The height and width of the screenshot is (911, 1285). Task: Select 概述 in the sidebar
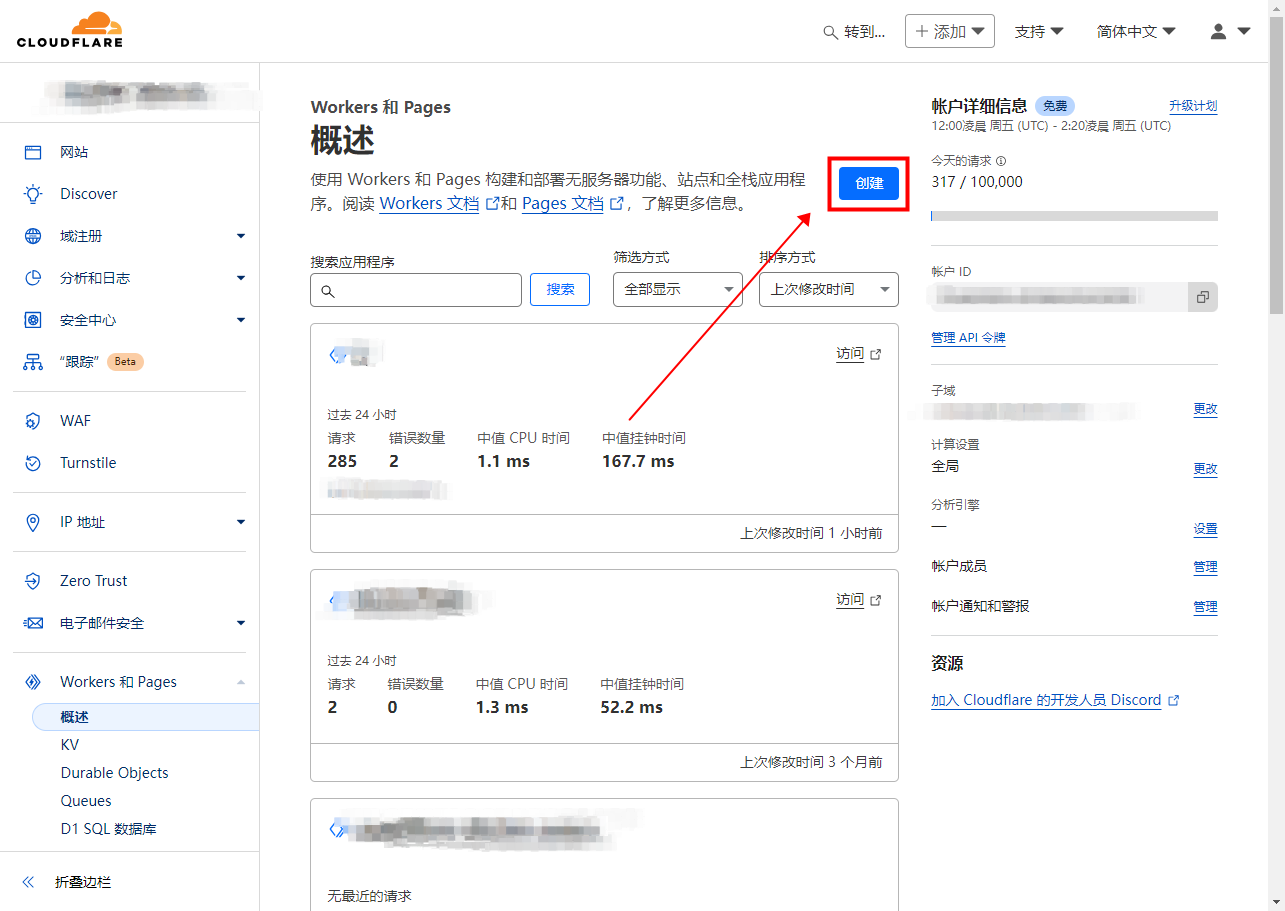pos(145,717)
